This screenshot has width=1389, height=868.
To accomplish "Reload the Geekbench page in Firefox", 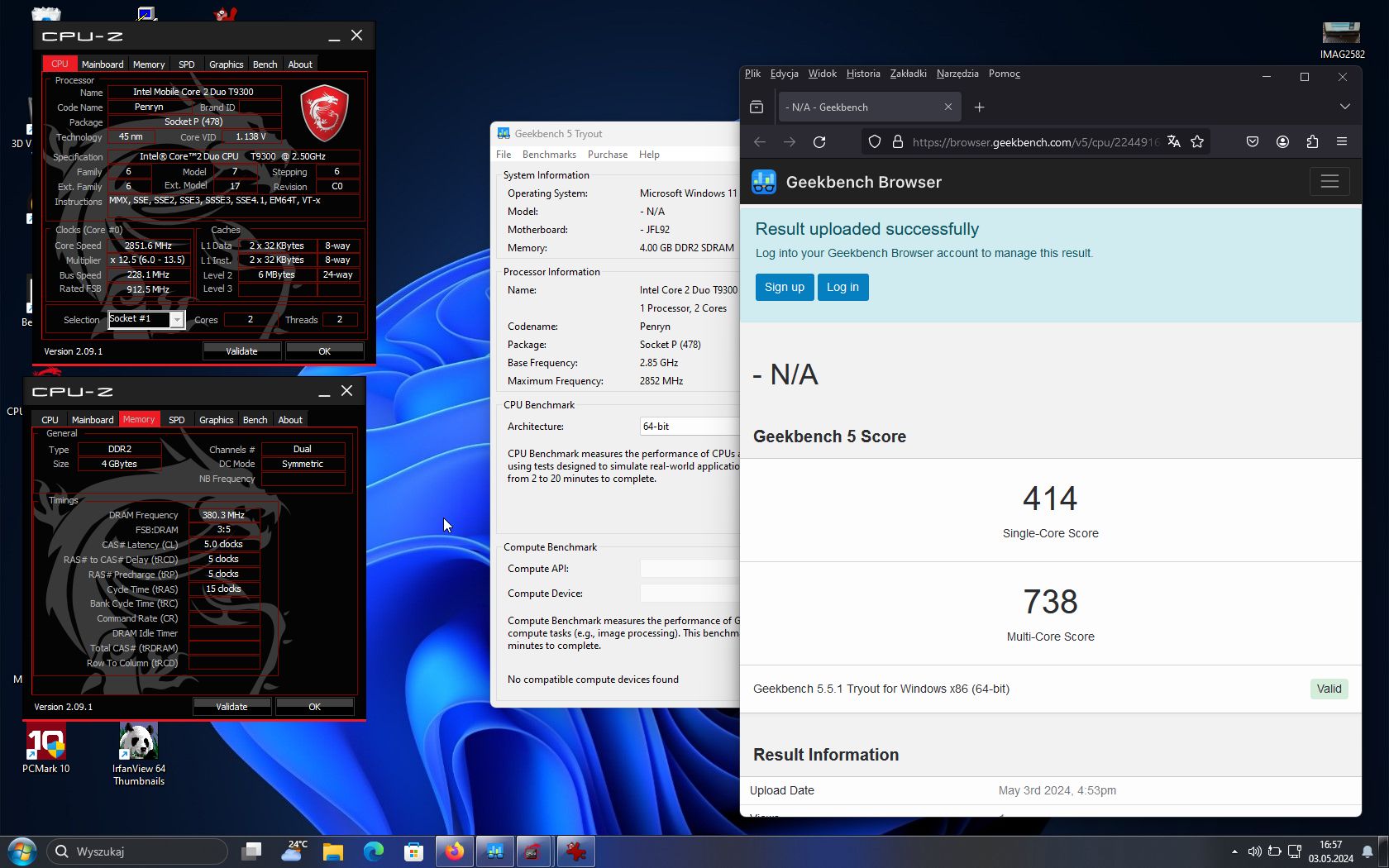I will pos(819,142).
